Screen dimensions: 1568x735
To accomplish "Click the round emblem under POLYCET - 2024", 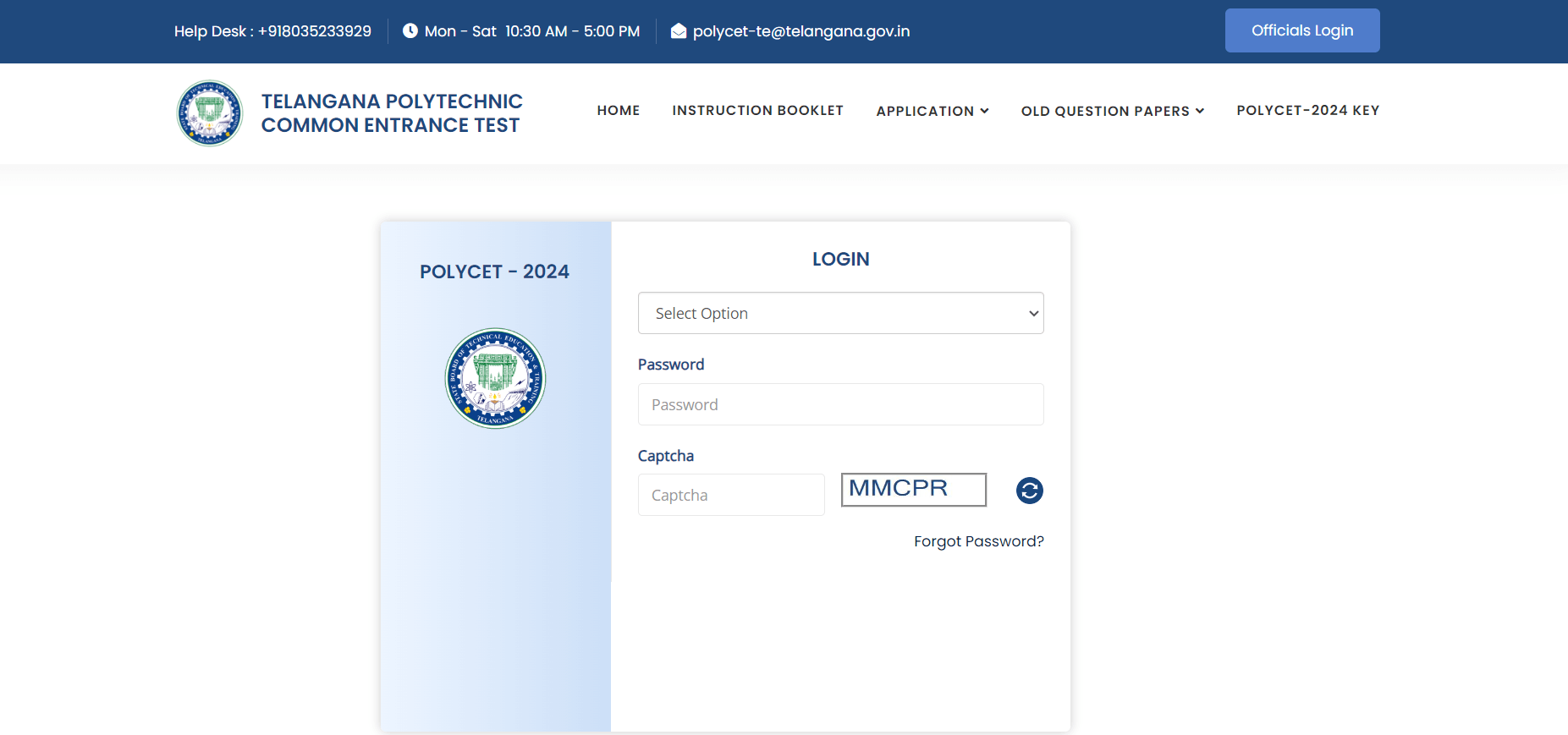I will pyautogui.click(x=495, y=378).
